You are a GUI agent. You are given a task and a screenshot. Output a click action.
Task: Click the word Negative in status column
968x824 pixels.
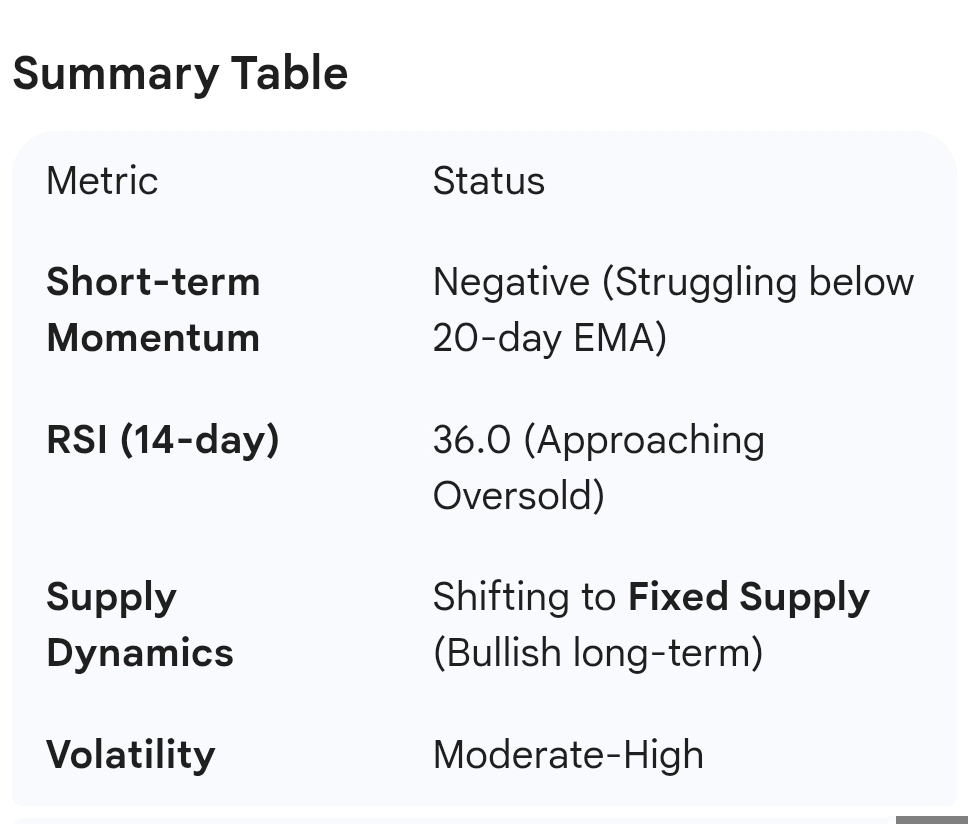(x=511, y=282)
